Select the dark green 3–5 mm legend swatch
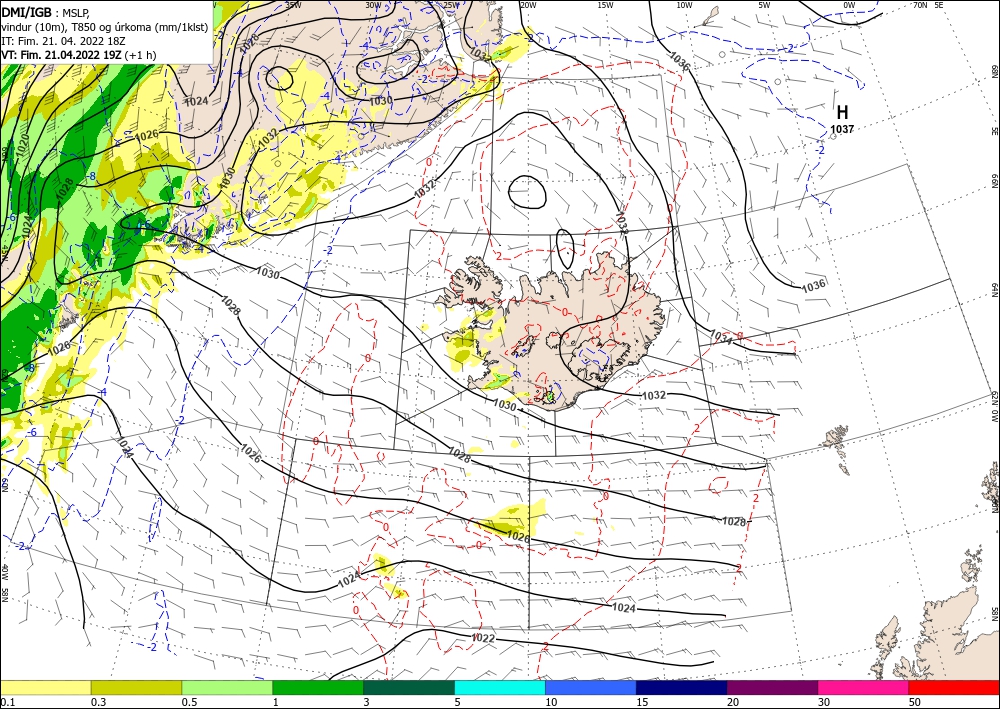 pyautogui.click(x=409, y=687)
